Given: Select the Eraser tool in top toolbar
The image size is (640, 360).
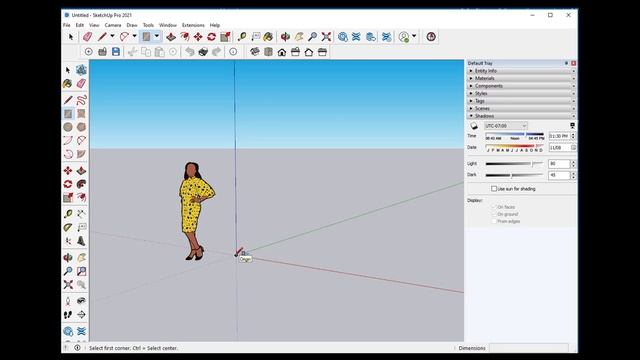Looking at the screenshot, I should 87,37.
